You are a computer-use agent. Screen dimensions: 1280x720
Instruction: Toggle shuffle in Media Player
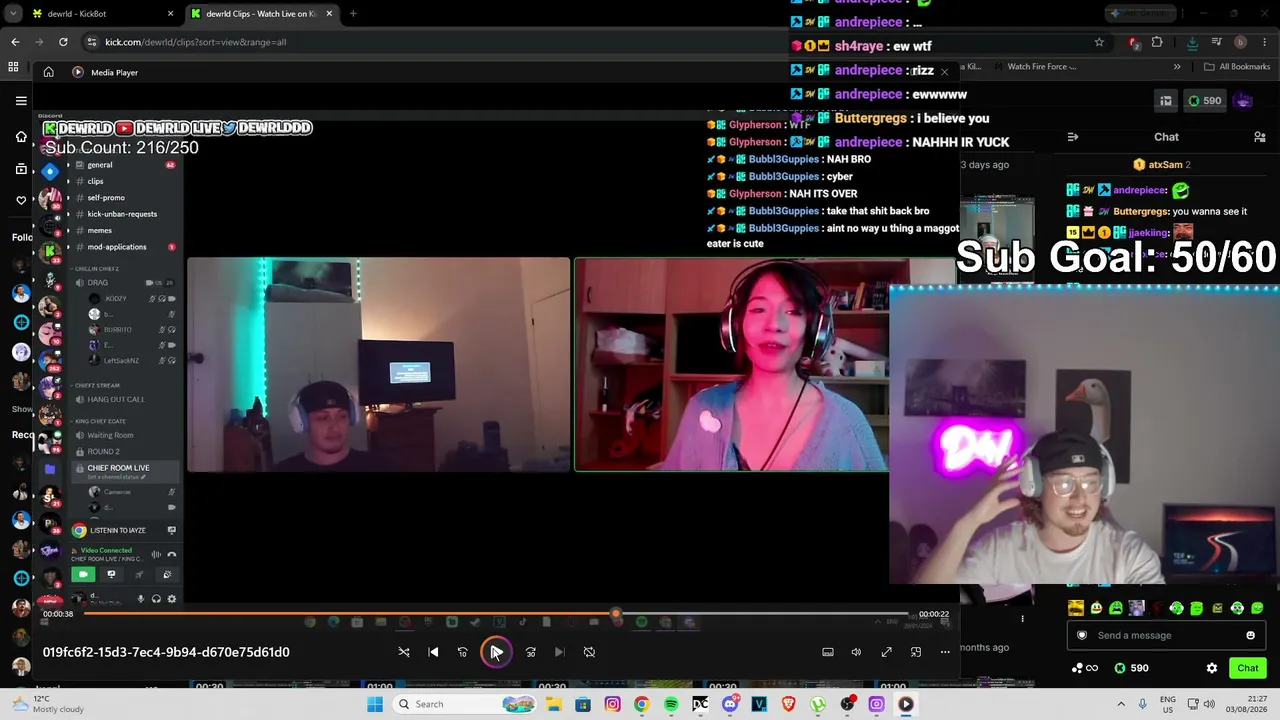click(x=404, y=652)
